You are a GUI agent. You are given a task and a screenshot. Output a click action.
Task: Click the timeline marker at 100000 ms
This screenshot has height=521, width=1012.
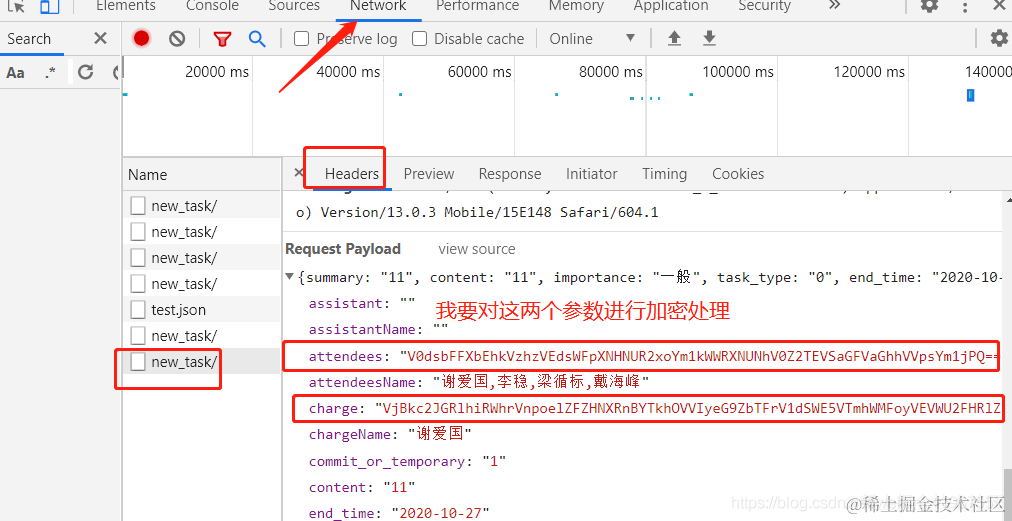[738, 72]
